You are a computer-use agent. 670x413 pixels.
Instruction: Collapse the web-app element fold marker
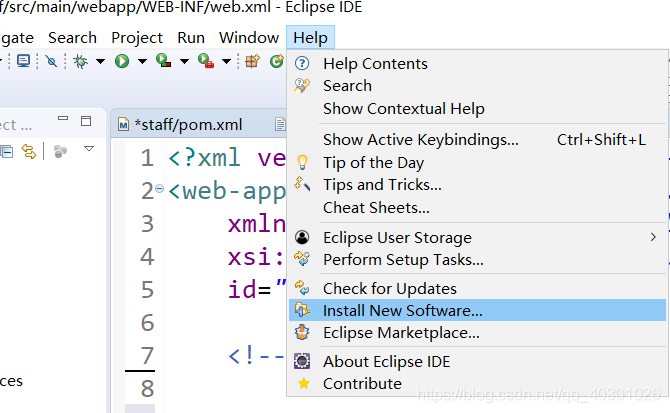[x=159, y=188]
